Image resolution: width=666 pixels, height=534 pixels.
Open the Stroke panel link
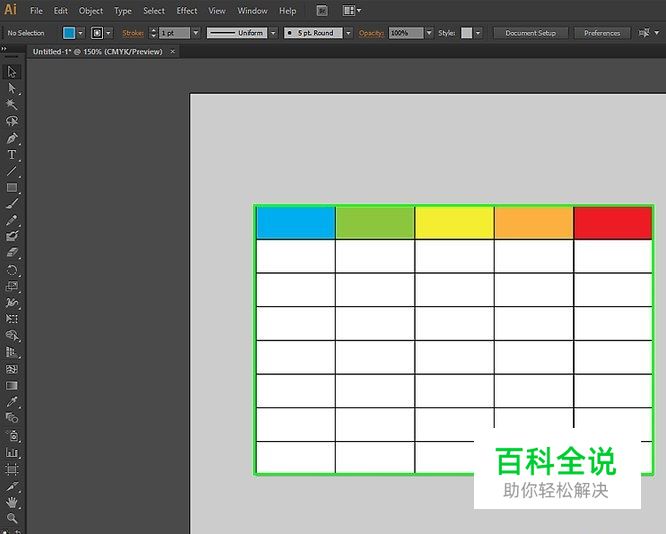click(x=133, y=33)
